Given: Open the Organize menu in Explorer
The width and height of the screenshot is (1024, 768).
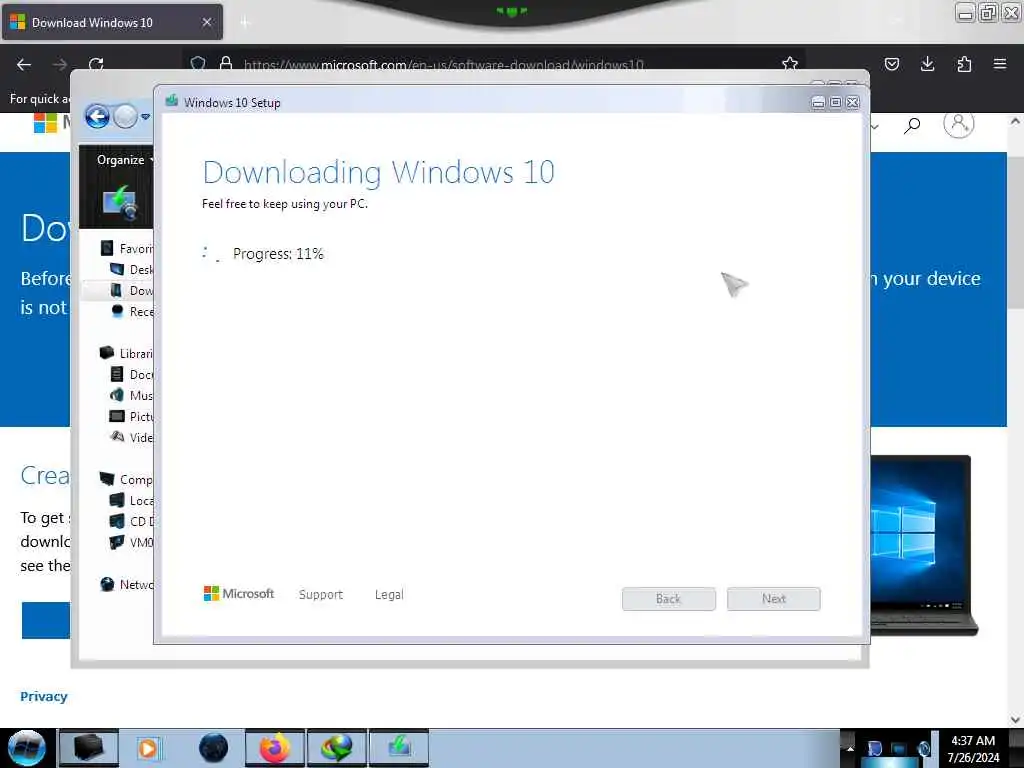Looking at the screenshot, I should click(x=124, y=160).
